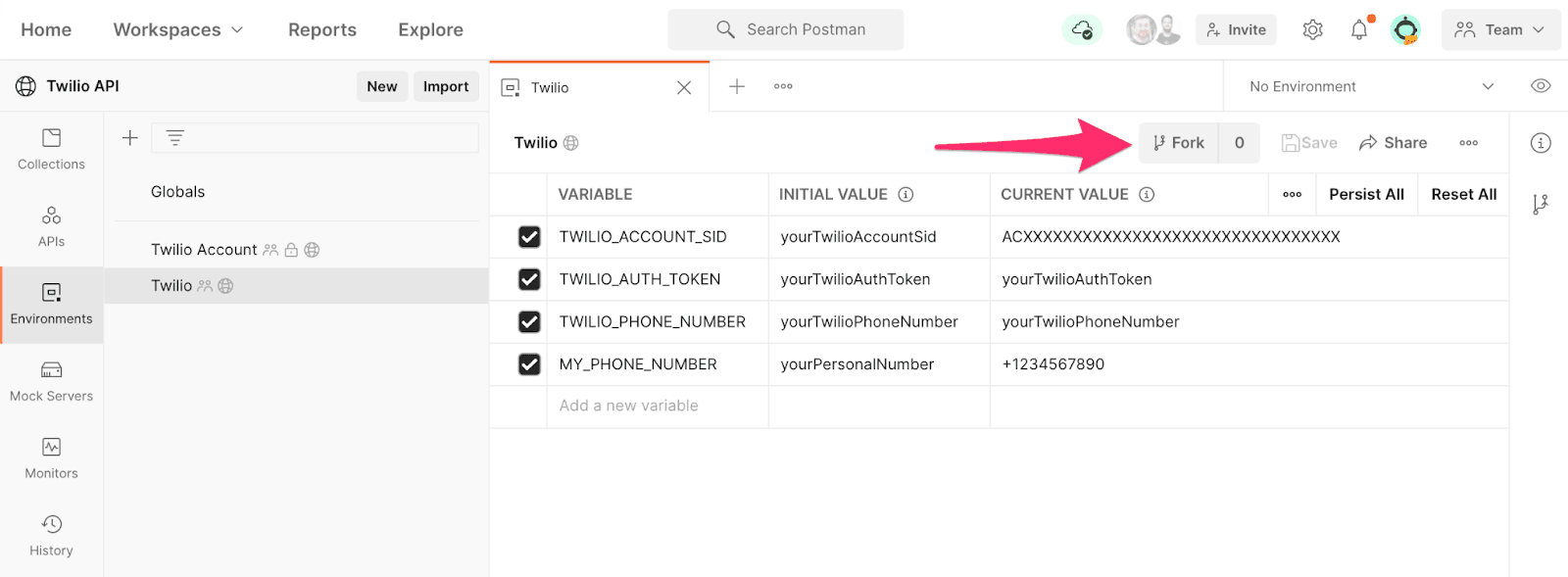The width and height of the screenshot is (1568, 577).
Task: Open settings gear icon
Action: pyautogui.click(x=1313, y=29)
